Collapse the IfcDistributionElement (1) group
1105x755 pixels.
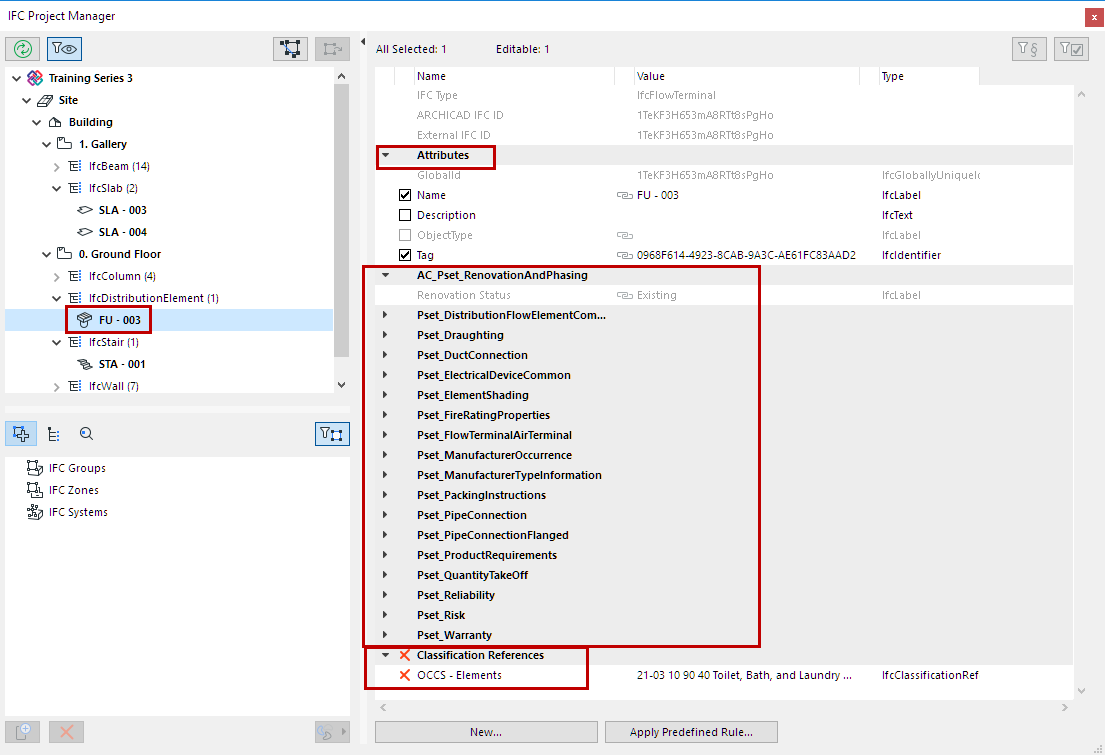pyautogui.click(x=56, y=298)
